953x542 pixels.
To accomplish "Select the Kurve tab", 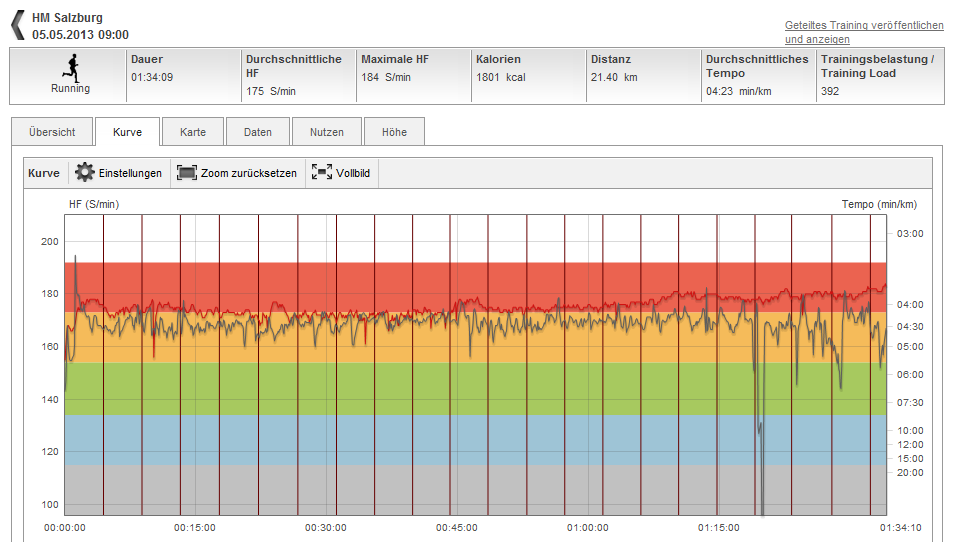I will [x=127, y=132].
